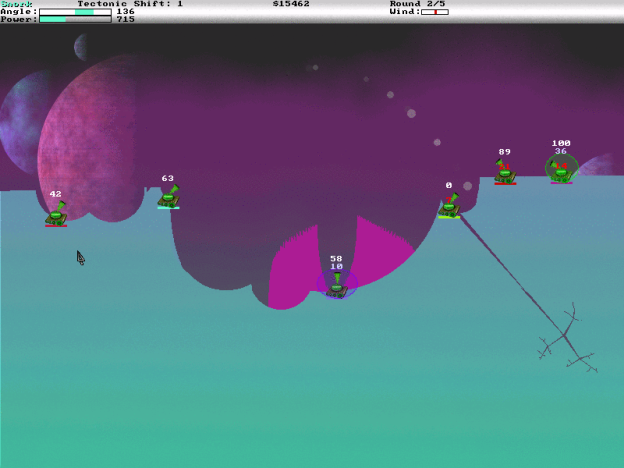624x468 pixels.
Task: Click the shielded tank in the crater
Action: [337, 285]
